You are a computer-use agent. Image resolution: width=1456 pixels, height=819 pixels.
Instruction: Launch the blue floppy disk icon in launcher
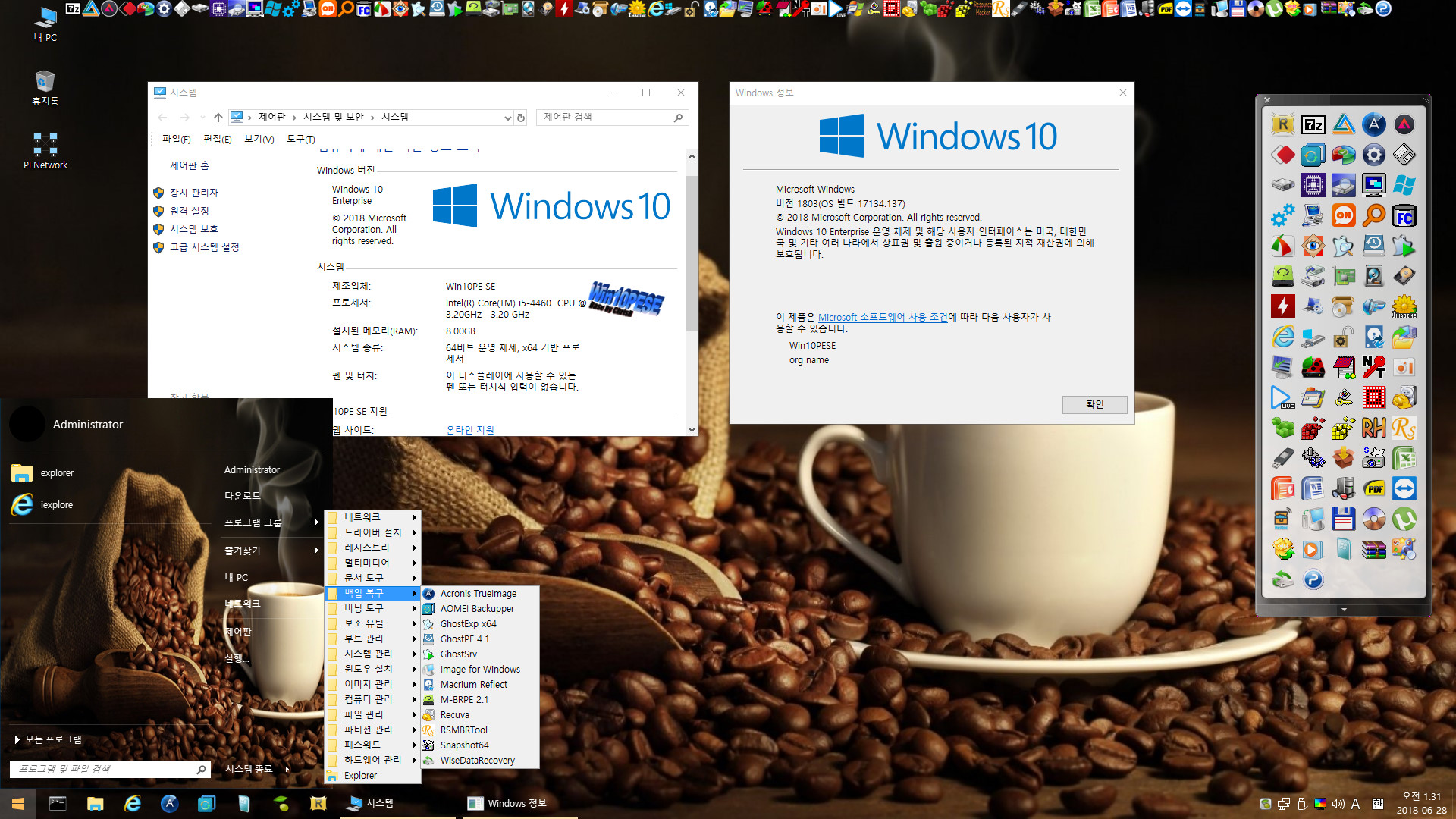coord(1343,519)
